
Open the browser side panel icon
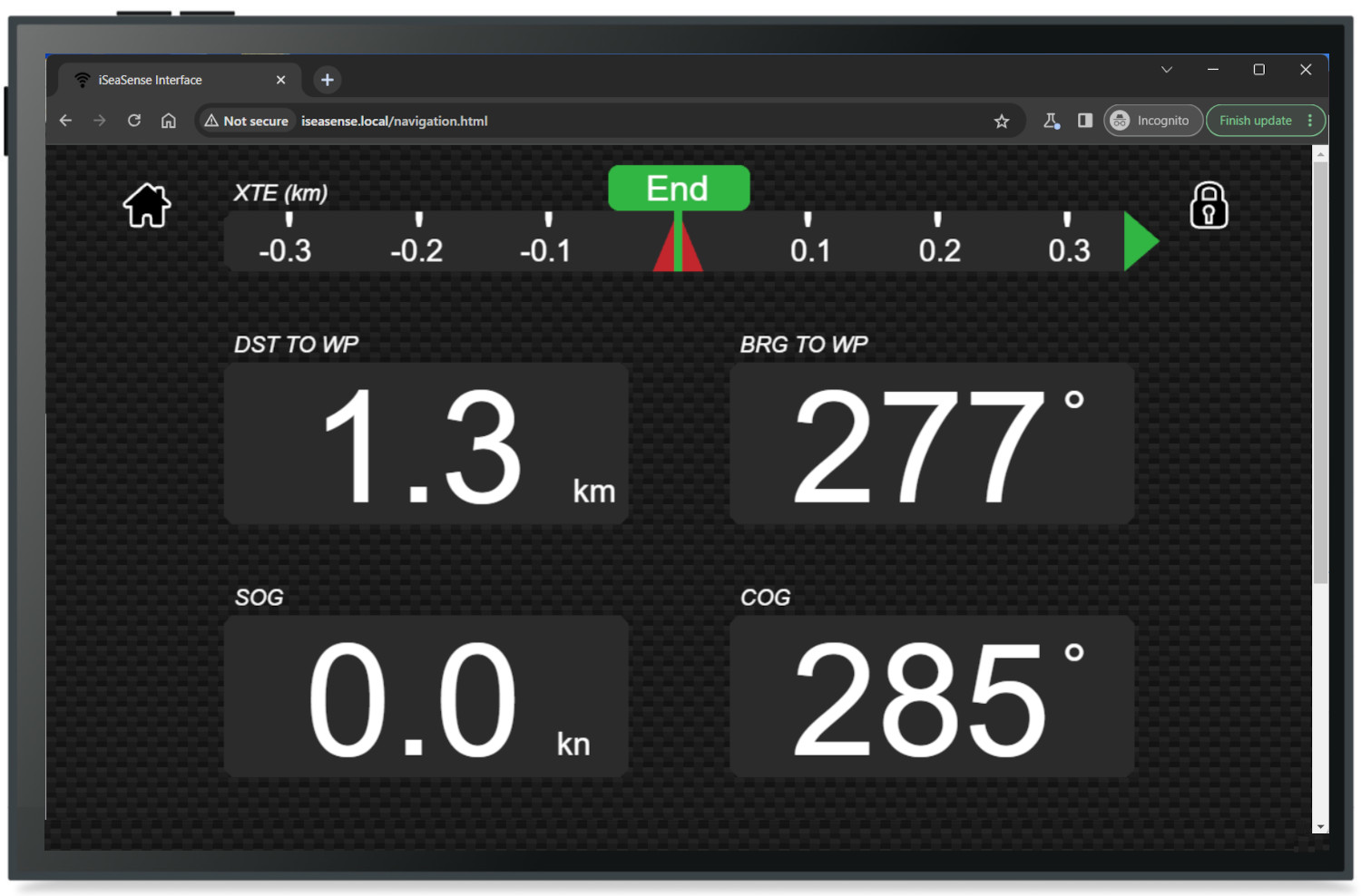tap(1084, 120)
